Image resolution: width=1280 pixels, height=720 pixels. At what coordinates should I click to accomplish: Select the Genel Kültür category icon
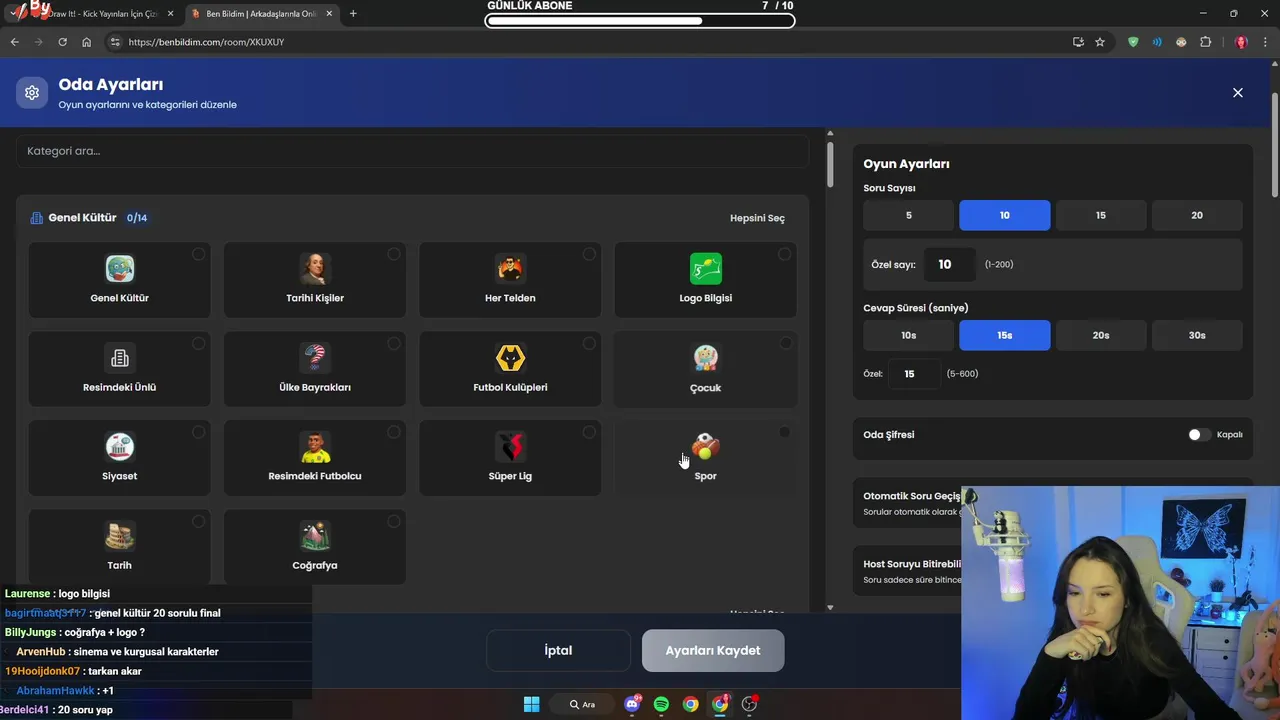pos(119,268)
